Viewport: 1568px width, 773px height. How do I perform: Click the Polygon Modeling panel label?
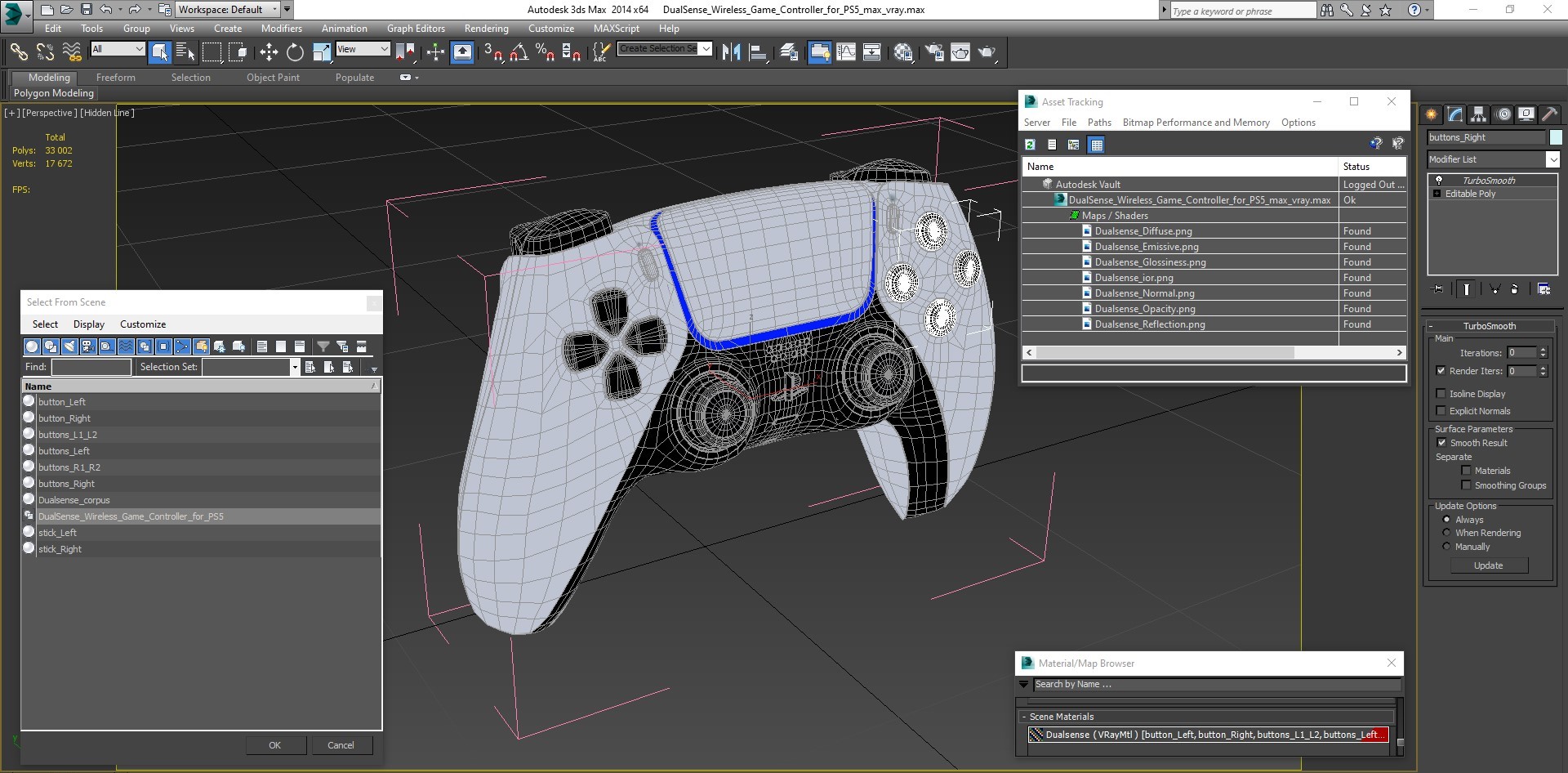point(54,93)
